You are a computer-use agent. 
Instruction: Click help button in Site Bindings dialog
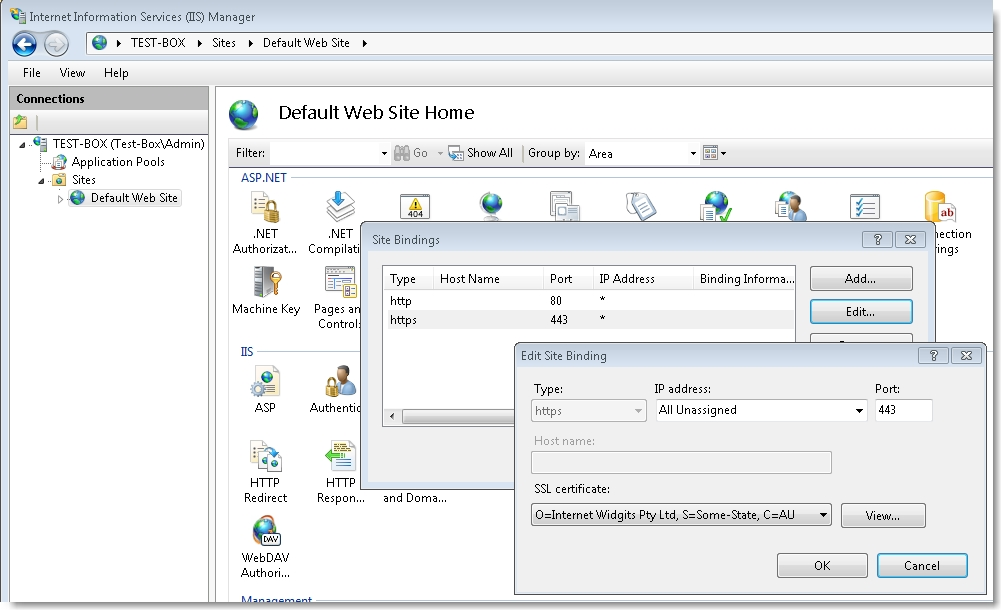pos(878,239)
